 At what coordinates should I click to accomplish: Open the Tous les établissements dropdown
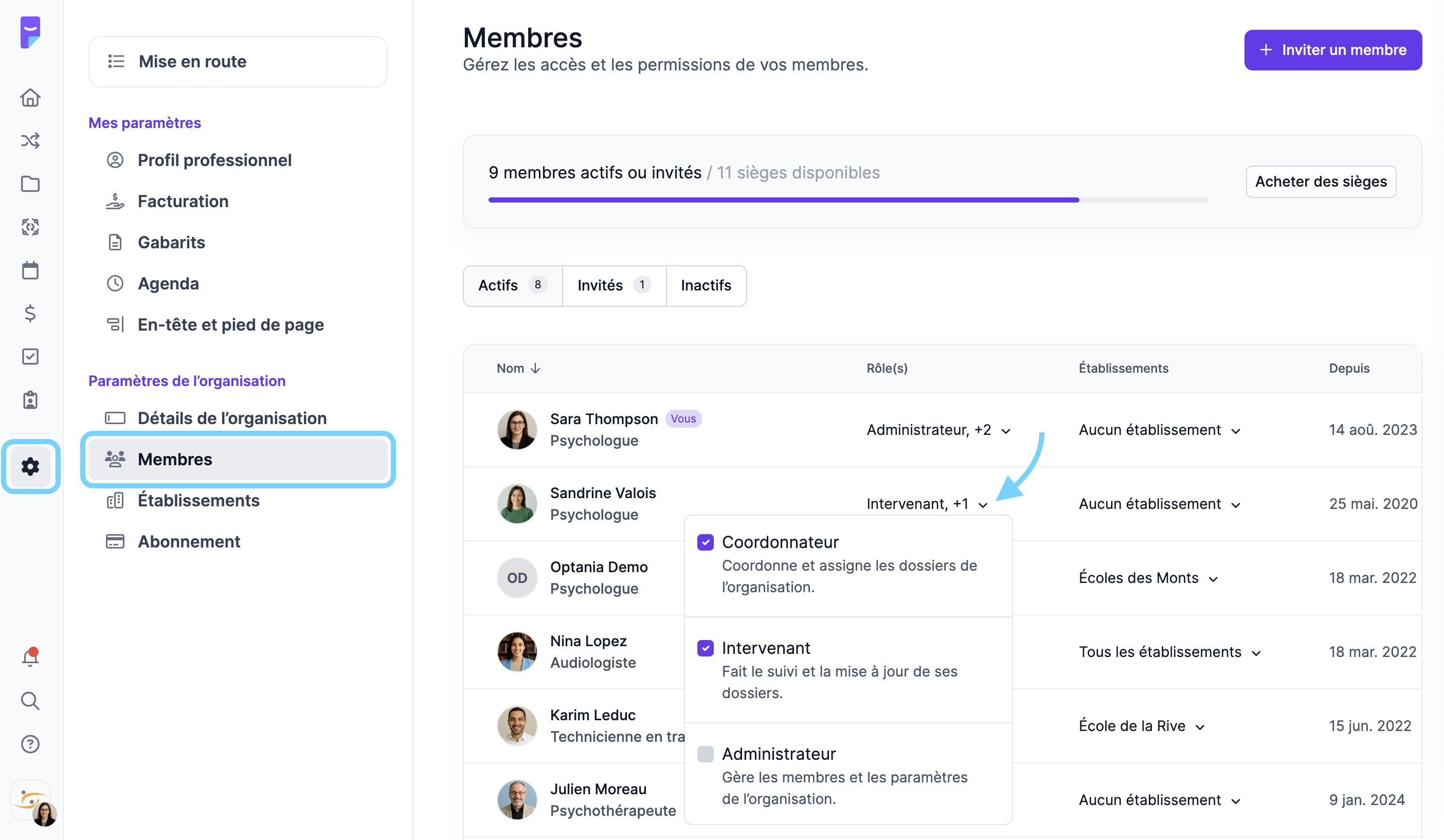point(1169,651)
